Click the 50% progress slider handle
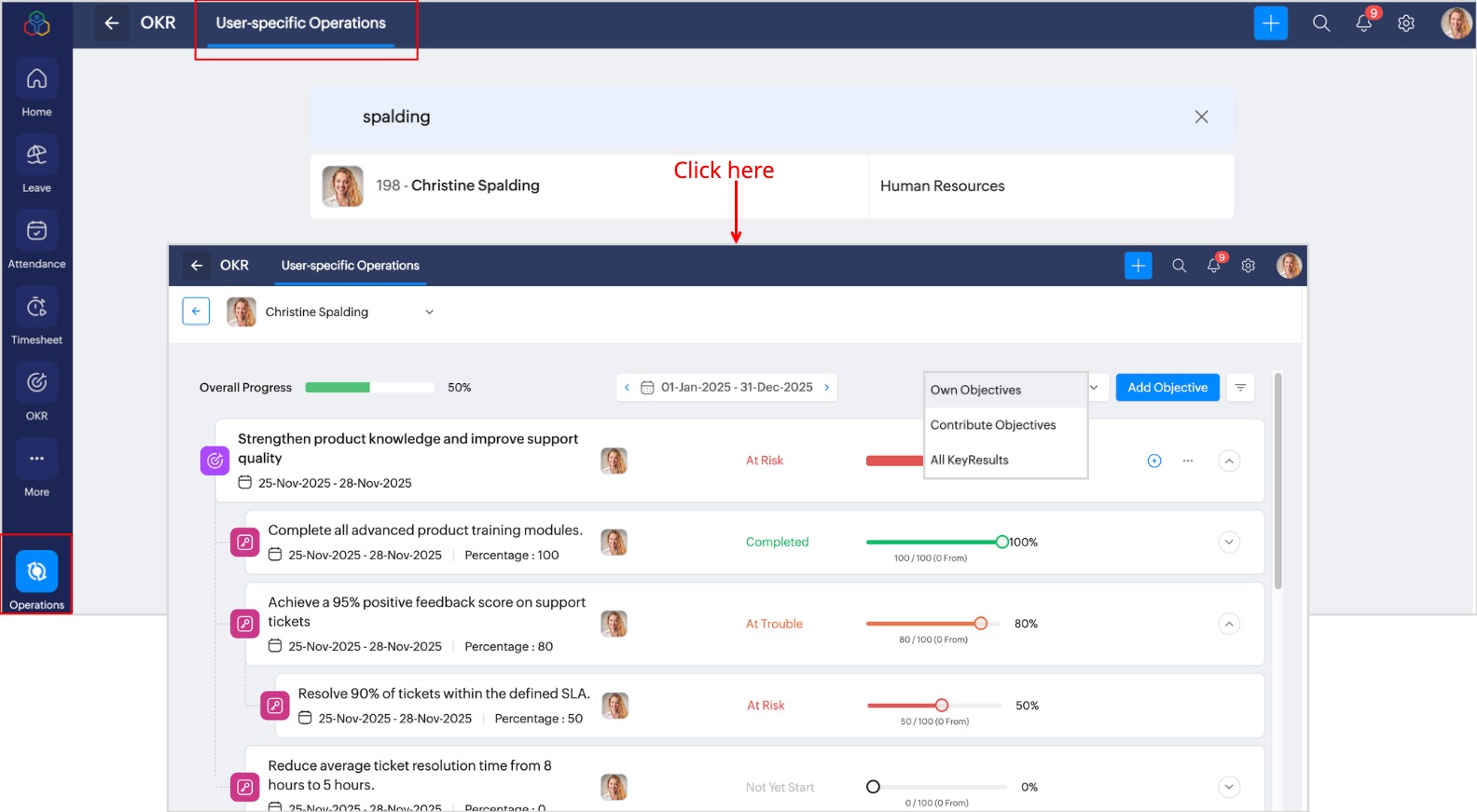Image resolution: width=1477 pixels, height=812 pixels. pos(941,706)
